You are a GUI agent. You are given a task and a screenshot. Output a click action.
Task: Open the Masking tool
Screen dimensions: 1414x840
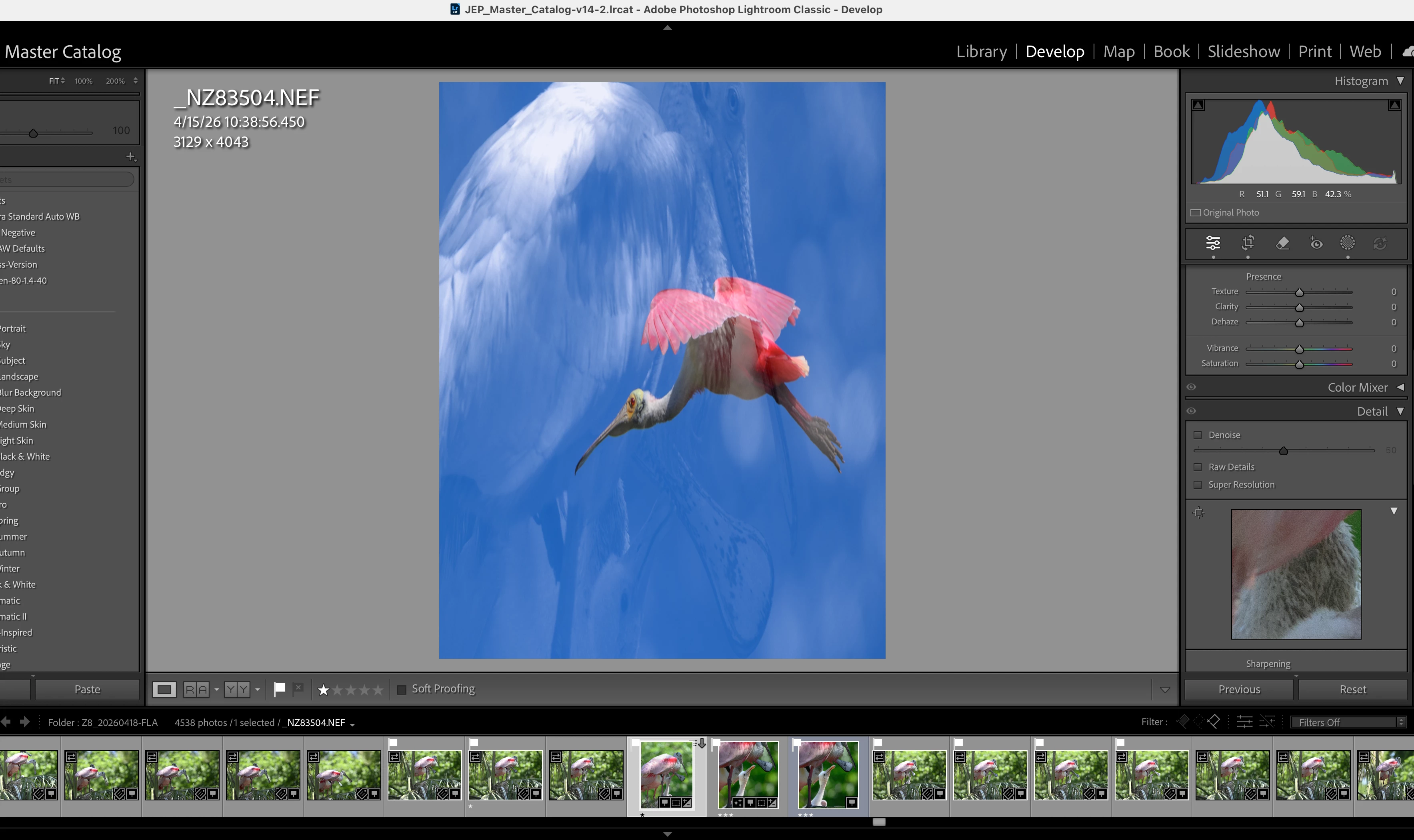(1347, 243)
